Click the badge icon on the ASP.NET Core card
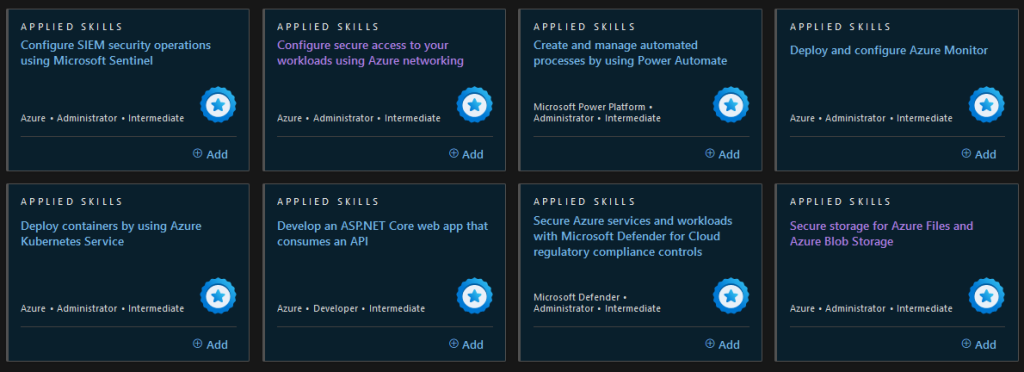The image size is (1024, 372). coord(474,296)
